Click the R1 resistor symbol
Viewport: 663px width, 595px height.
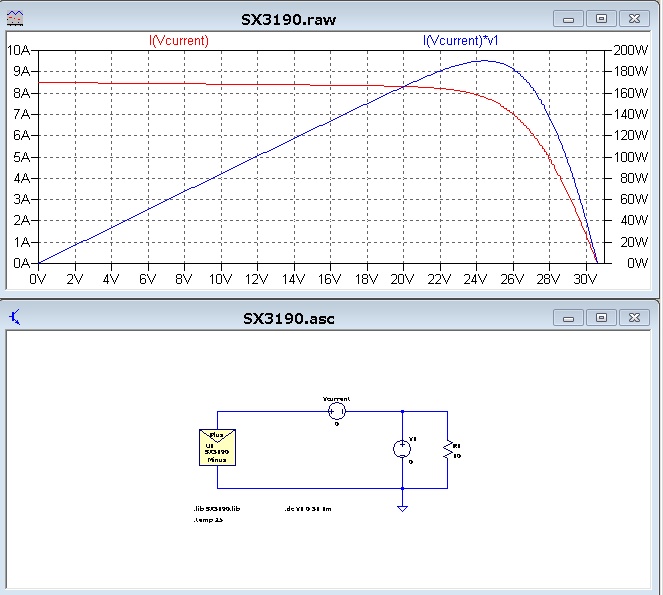click(447, 450)
